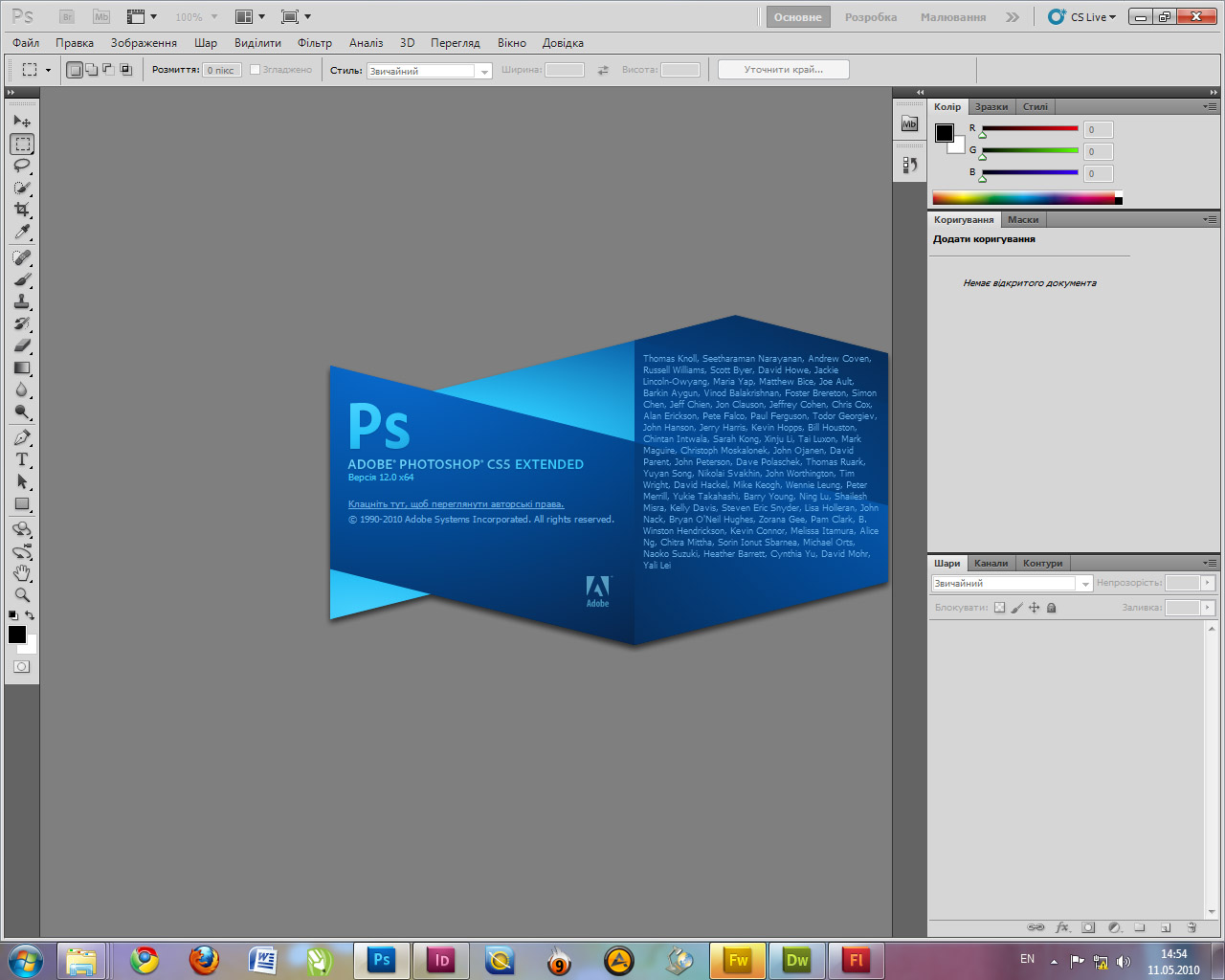Select the Rectangle shape tool
This screenshot has height=980, width=1225.
click(22, 503)
